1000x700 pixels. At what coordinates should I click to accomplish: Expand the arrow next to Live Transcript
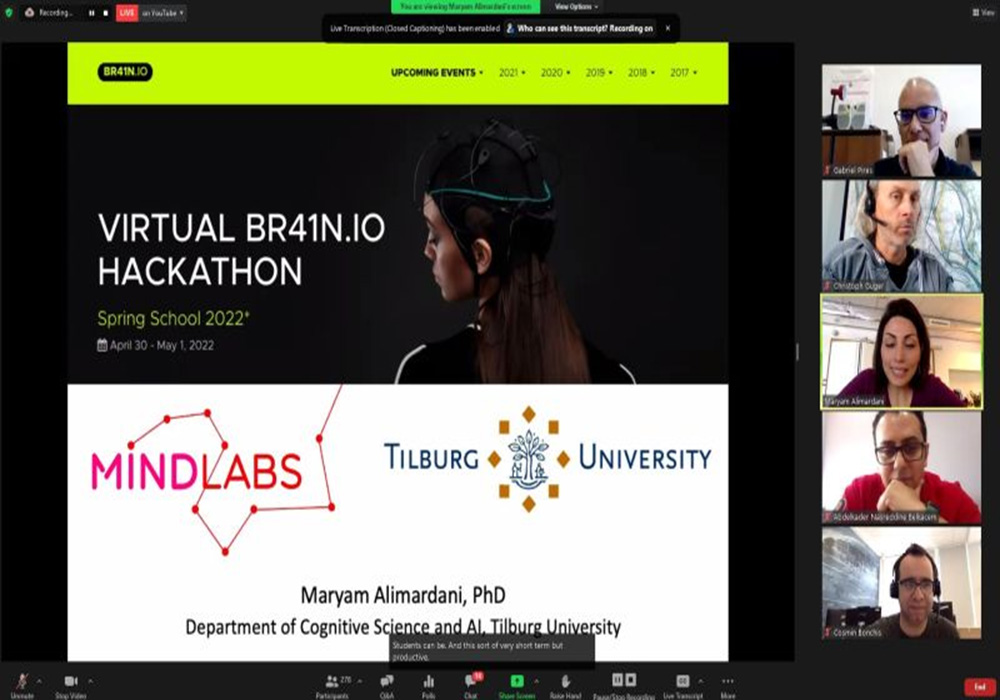pos(701,681)
